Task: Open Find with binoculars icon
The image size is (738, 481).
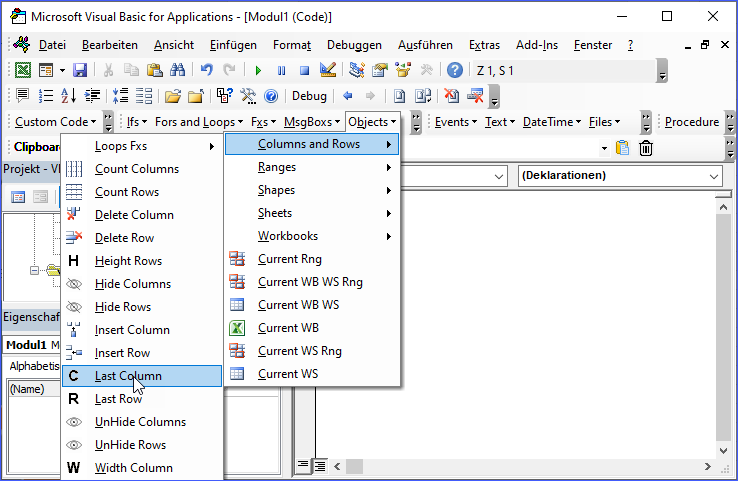Action: pos(177,71)
